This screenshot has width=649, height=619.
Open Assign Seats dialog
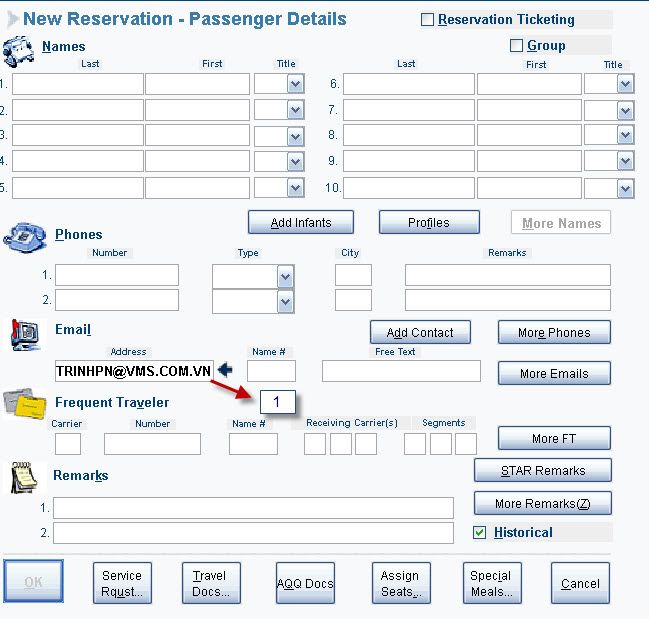click(x=400, y=583)
